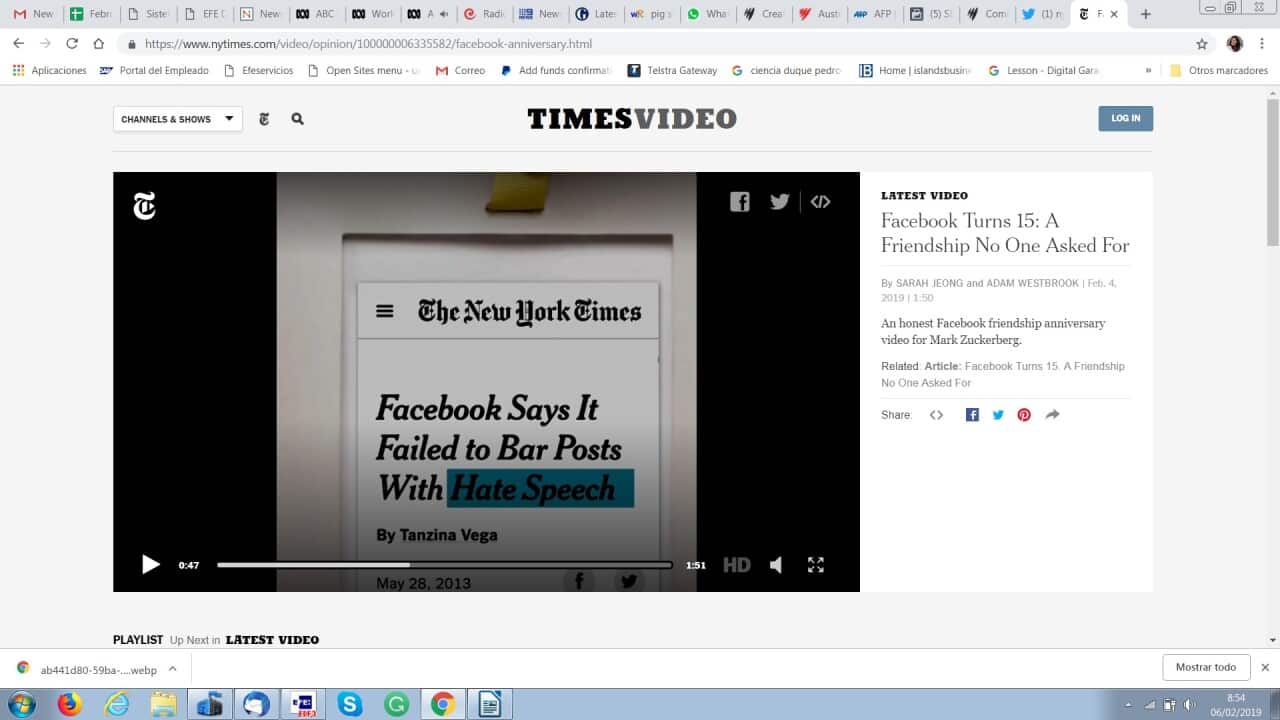
Task: Open Channels & Shows dropdown
Action: 177,119
